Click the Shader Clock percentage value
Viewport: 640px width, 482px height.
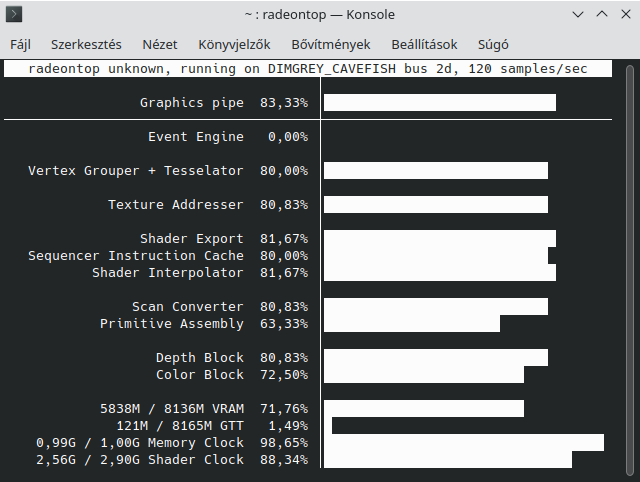click(x=283, y=459)
